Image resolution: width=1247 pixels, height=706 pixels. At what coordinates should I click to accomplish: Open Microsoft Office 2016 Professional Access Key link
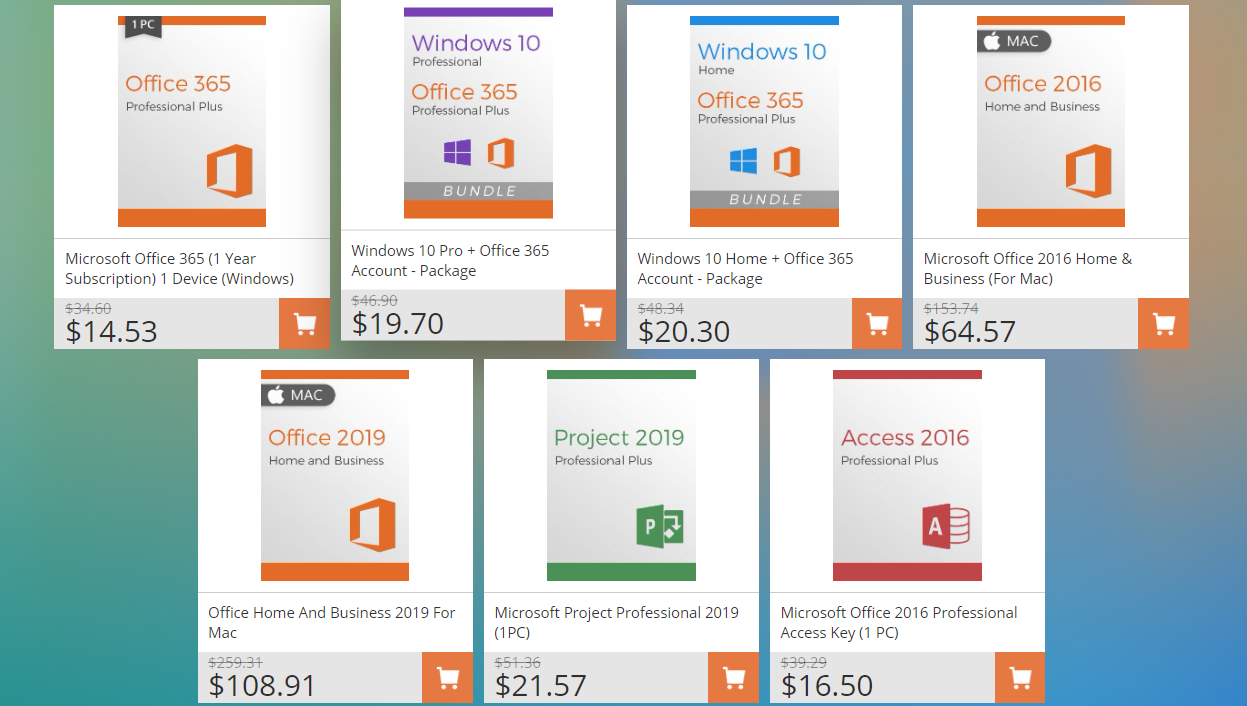pos(899,622)
